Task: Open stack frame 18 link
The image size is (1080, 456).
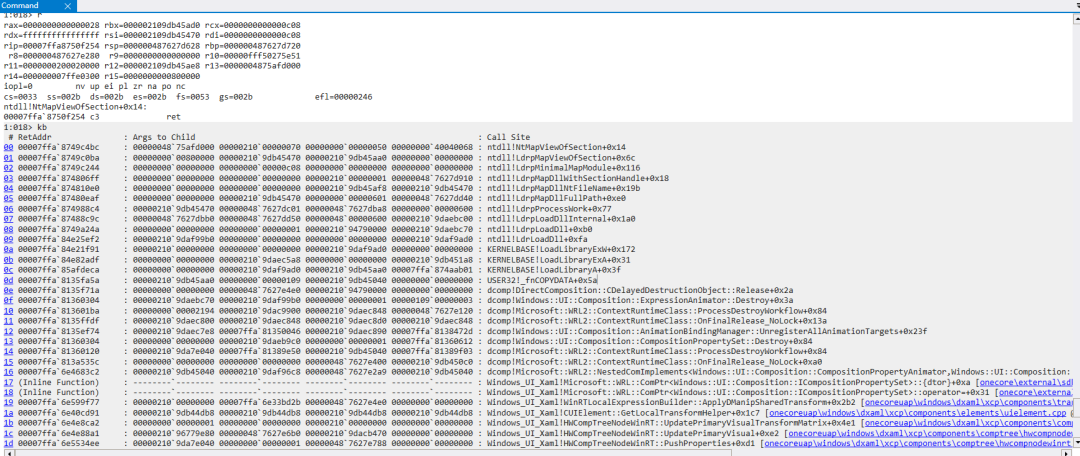Action: pyautogui.click(x=8, y=392)
